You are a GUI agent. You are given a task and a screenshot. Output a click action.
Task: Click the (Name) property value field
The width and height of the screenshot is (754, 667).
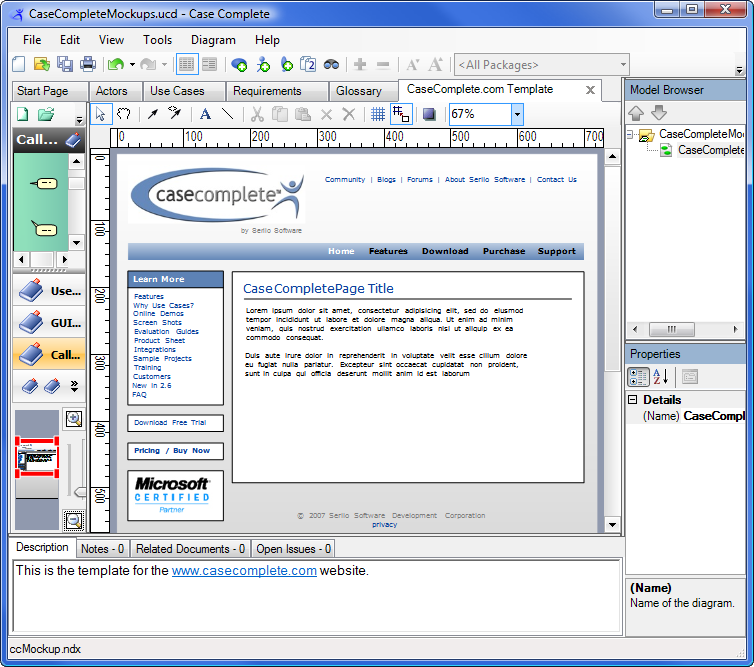click(x=714, y=416)
